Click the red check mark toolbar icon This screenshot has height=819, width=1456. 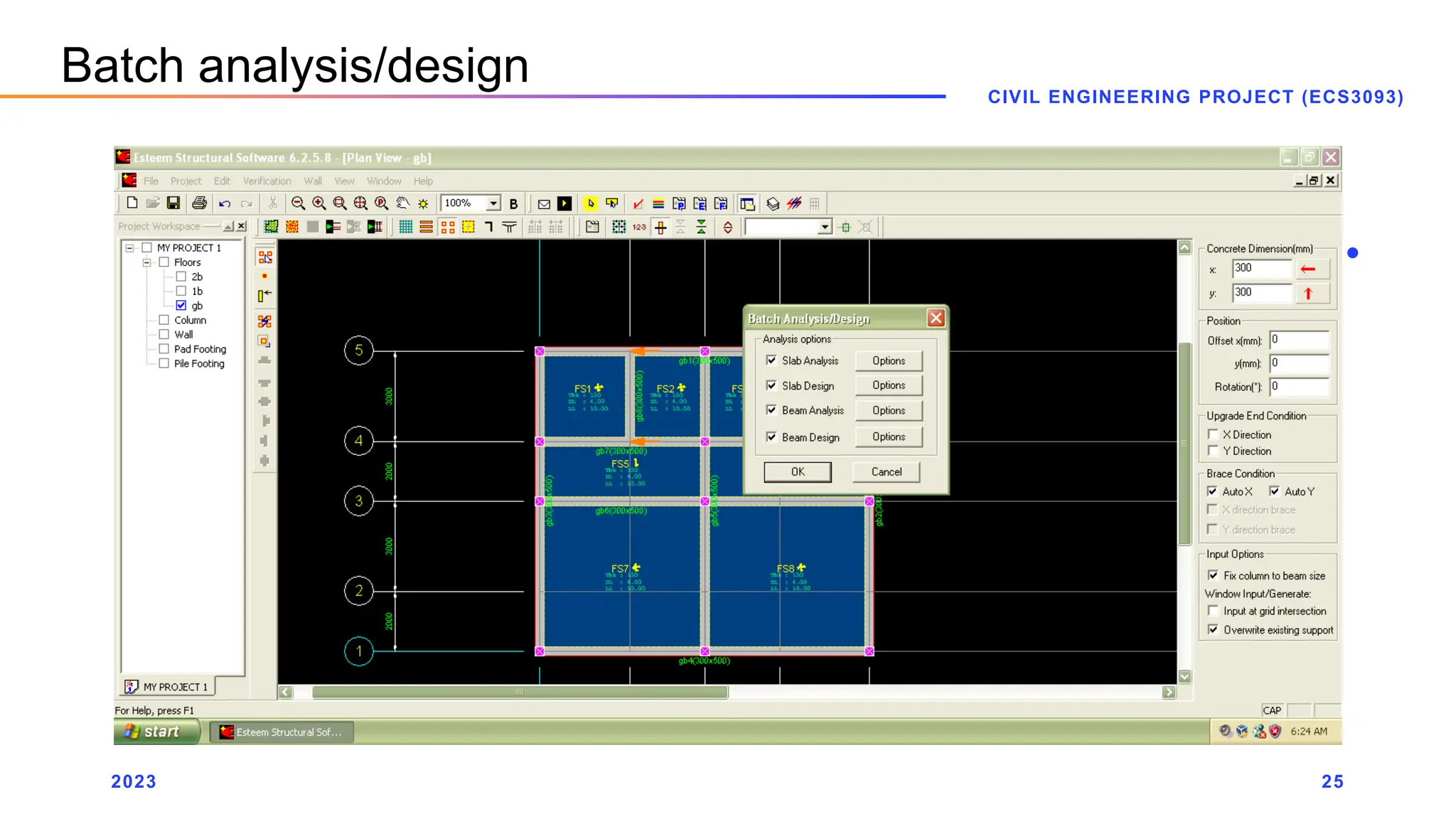click(x=638, y=204)
